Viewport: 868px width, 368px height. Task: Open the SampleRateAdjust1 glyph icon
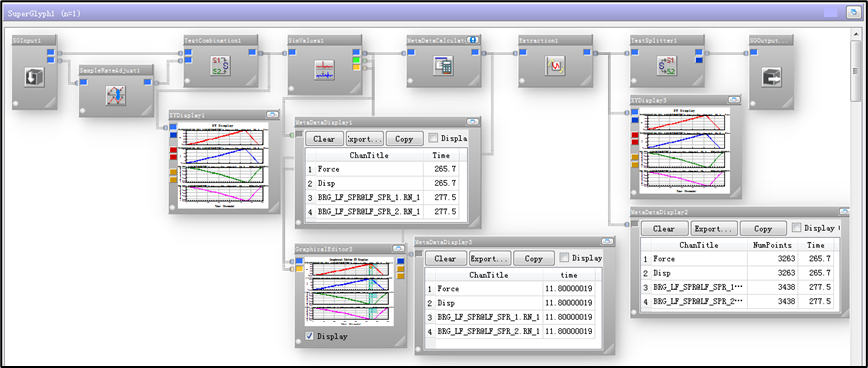point(116,95)
